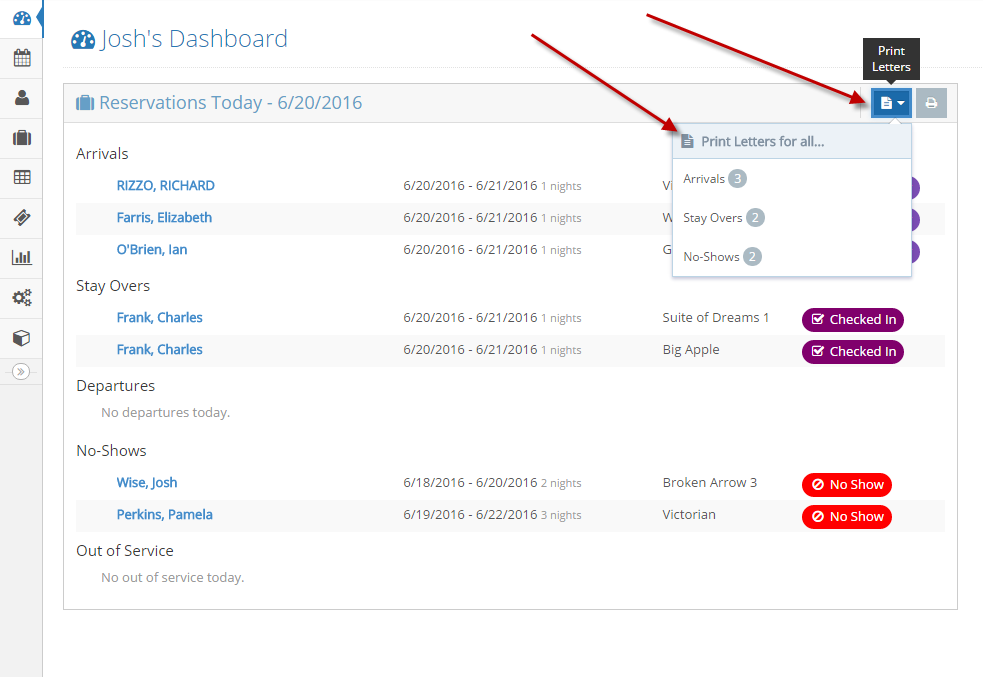The image size is (983, 677).
Task: Click the printer icon button
Action: pyautogui.click(x=931, y=103)
